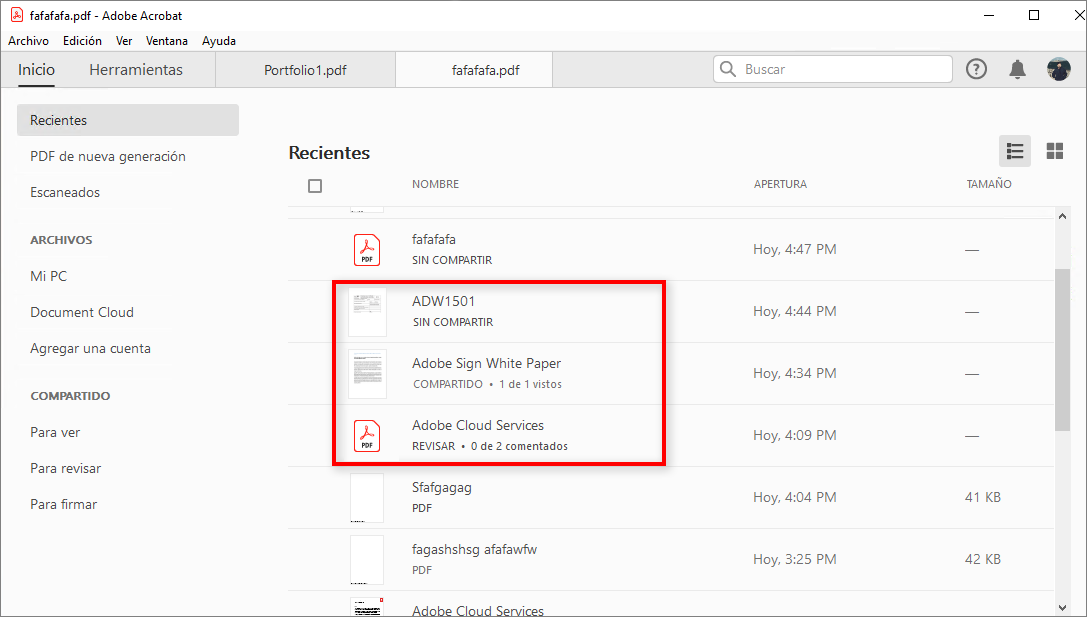Viewport: 1087px width, 617px height.
Task: Click COMPARTIDO 1 de 1 vistos status
Action: point(487,384)
